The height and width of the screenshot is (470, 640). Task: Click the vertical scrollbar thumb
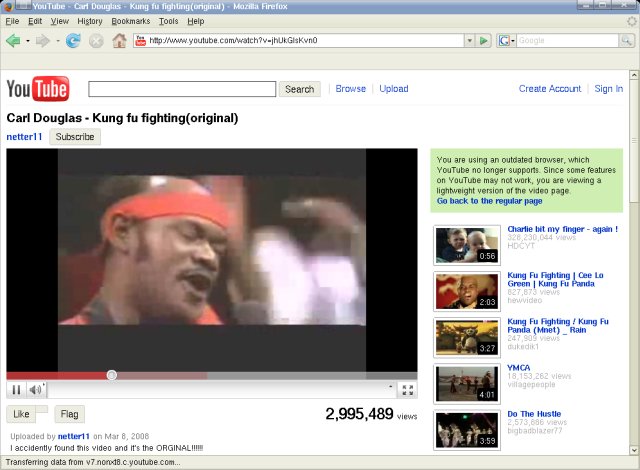[634, 141]
